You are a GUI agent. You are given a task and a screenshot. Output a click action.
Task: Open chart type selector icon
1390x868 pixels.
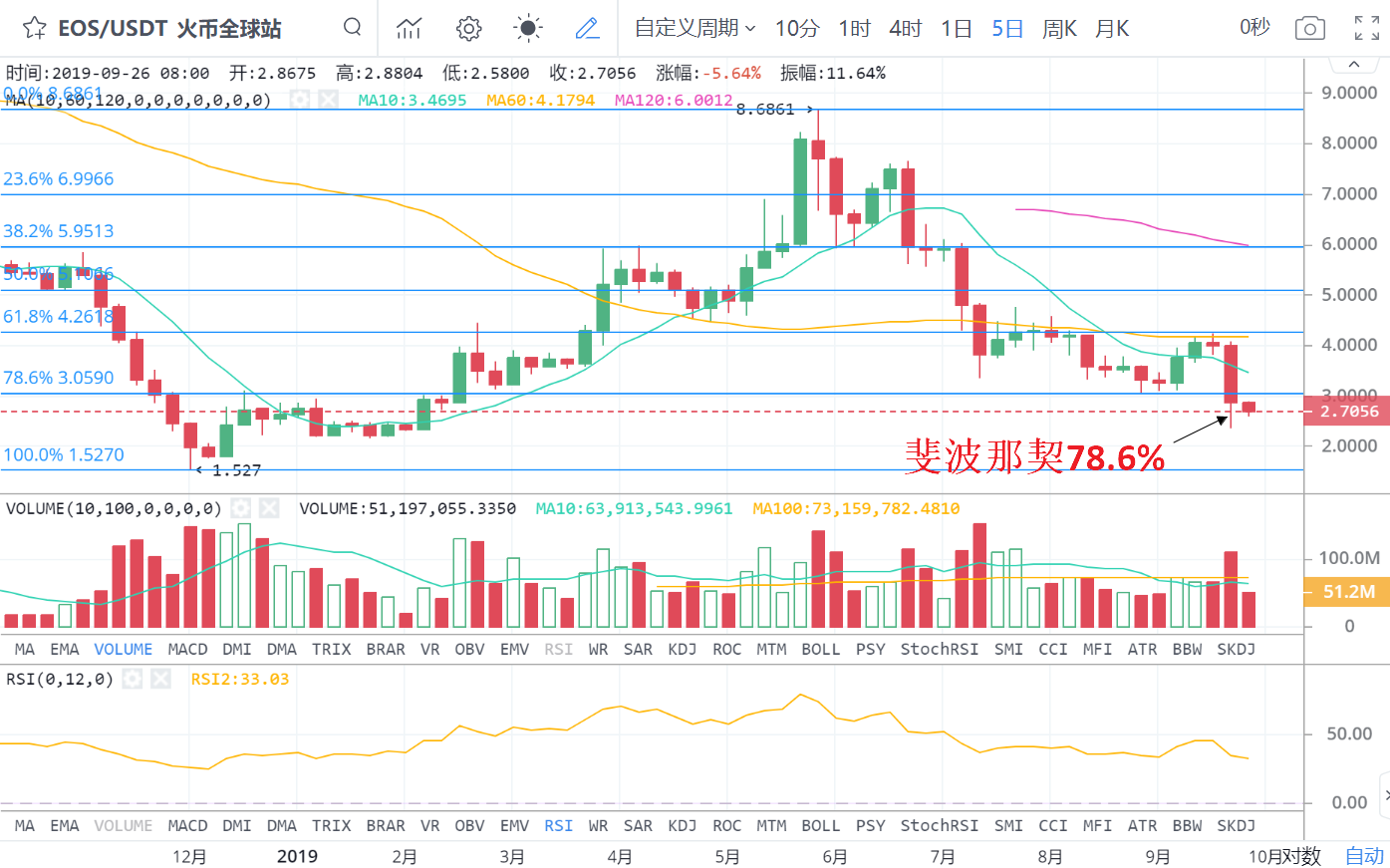(x=409, y=29)
